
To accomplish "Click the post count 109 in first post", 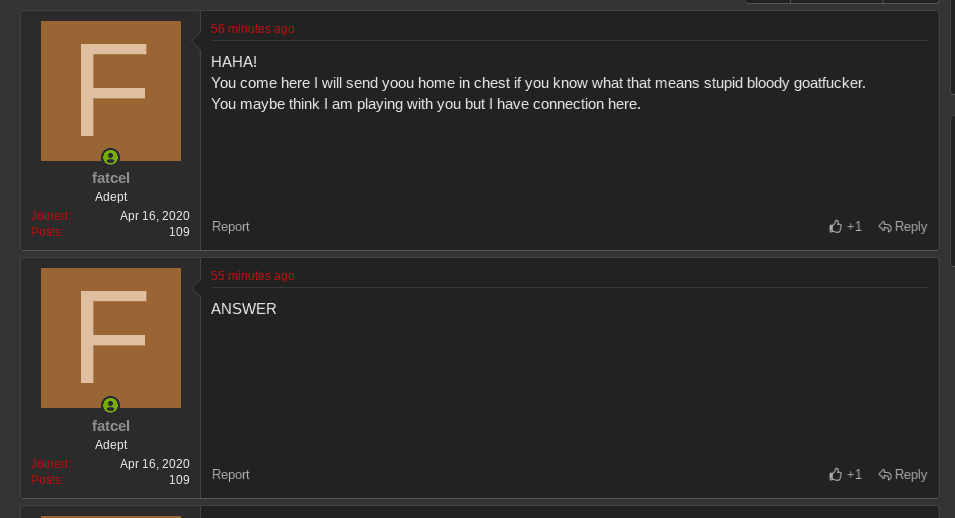I will click(x=179, y=232).
